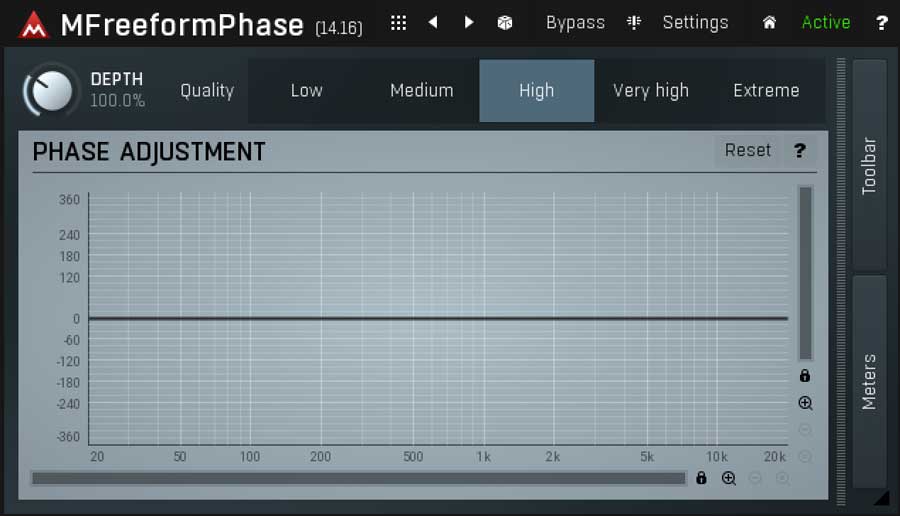Select Low quality

click(307, 91)
